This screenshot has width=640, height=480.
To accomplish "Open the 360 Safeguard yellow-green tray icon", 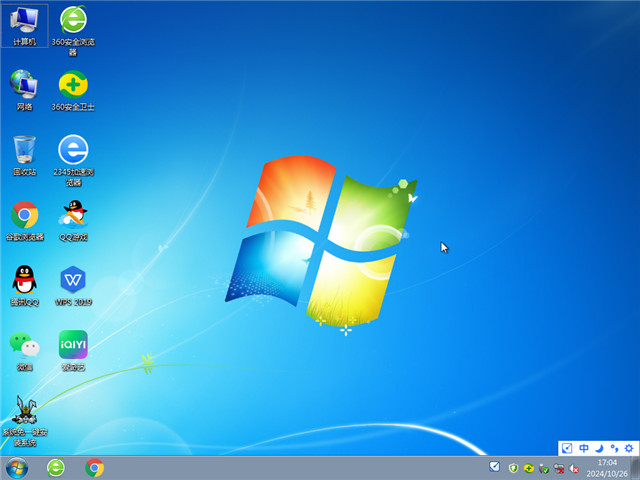I will click(x=529, y=468).
